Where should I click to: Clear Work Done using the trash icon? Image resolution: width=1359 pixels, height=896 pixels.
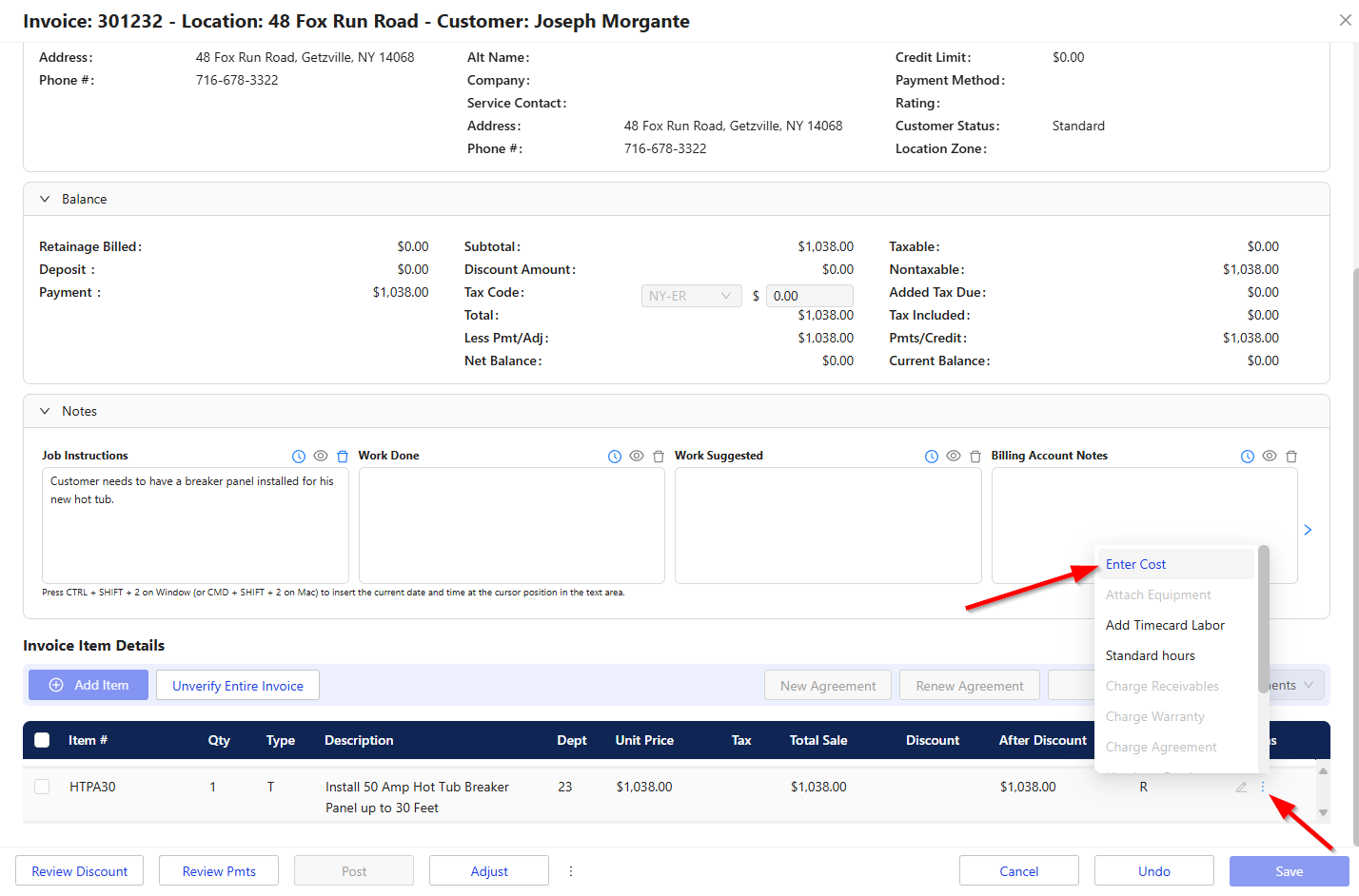point(659,457)
